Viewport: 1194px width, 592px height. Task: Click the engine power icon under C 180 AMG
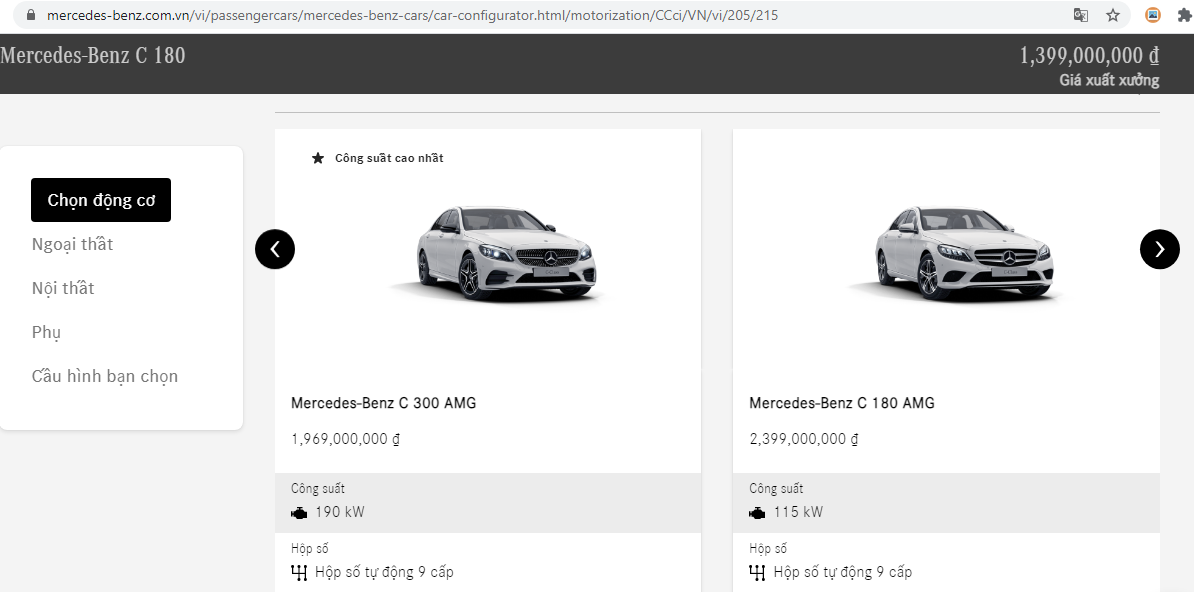pos(757,511)
